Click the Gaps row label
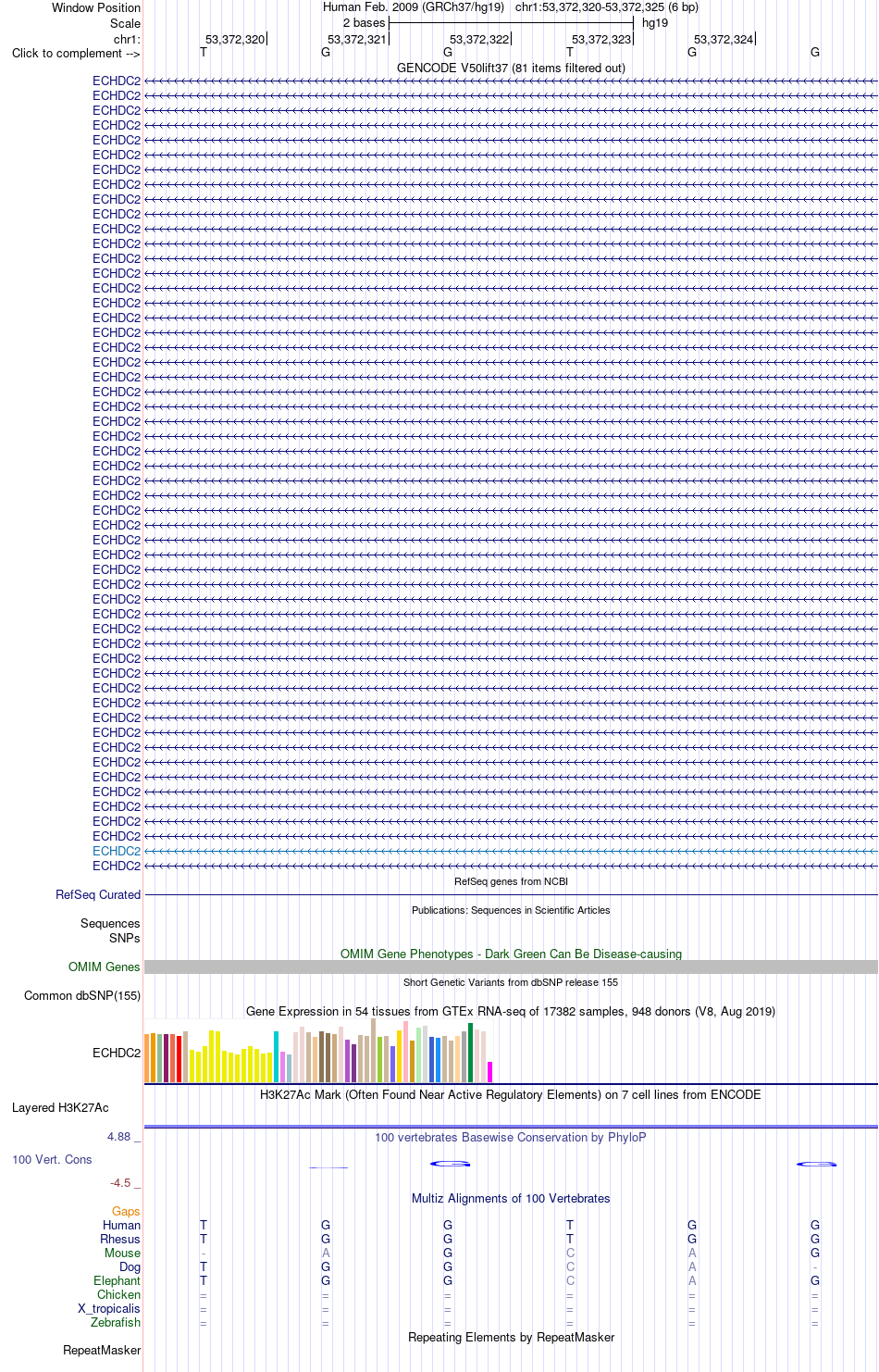 point(126,1212)
